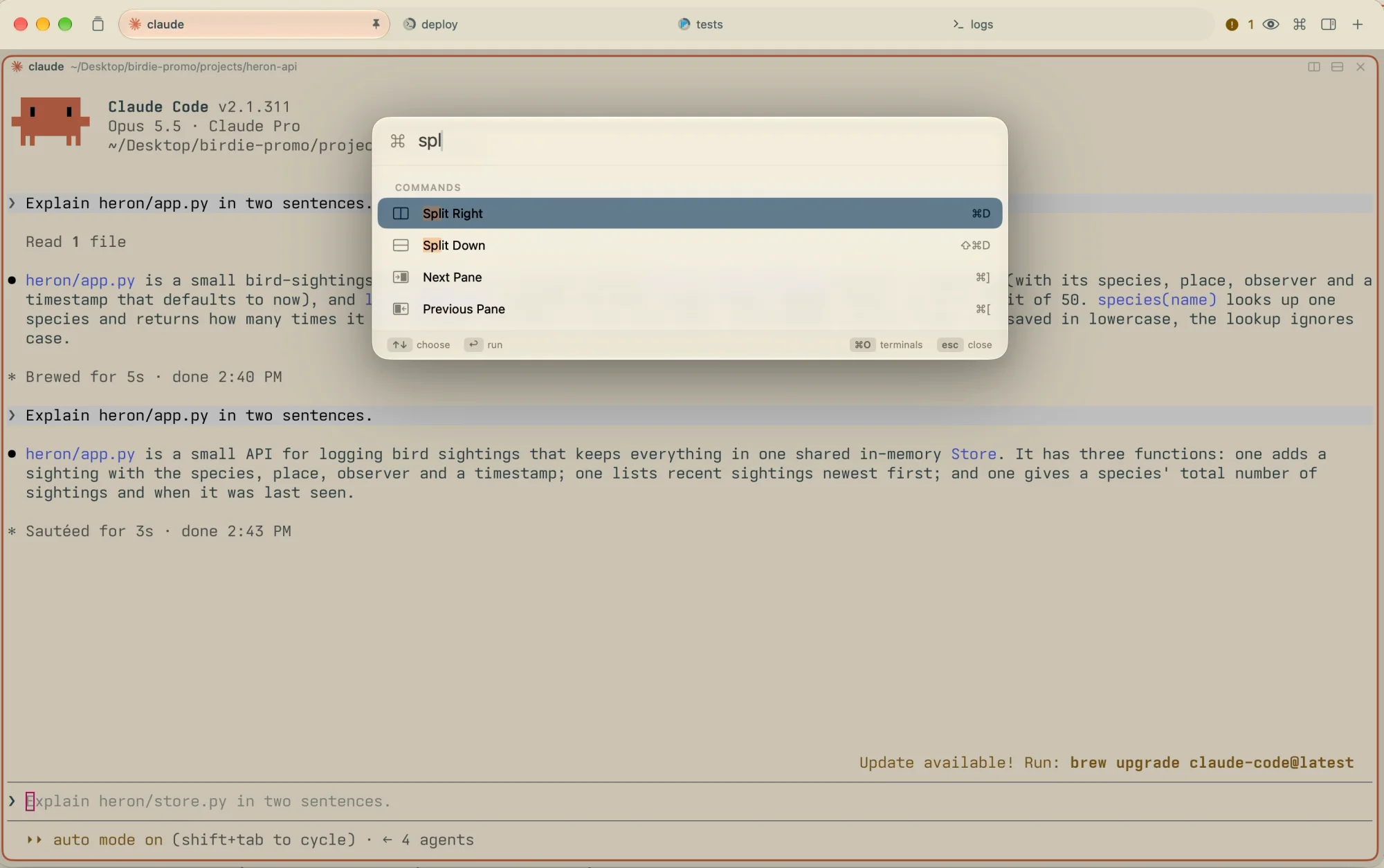The height and width of the screenshot is (868, 1384).
Task: Switch to the logs tab
Action: [973, 24]
